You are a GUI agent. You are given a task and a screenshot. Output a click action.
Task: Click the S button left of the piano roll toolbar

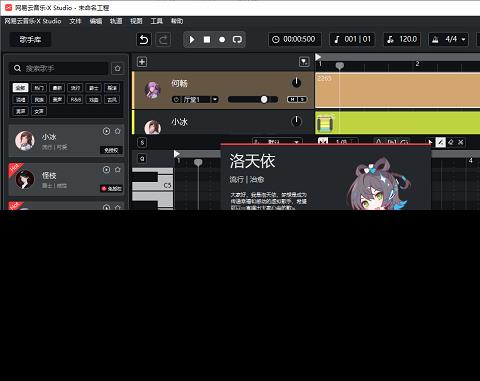click(142, 143)
